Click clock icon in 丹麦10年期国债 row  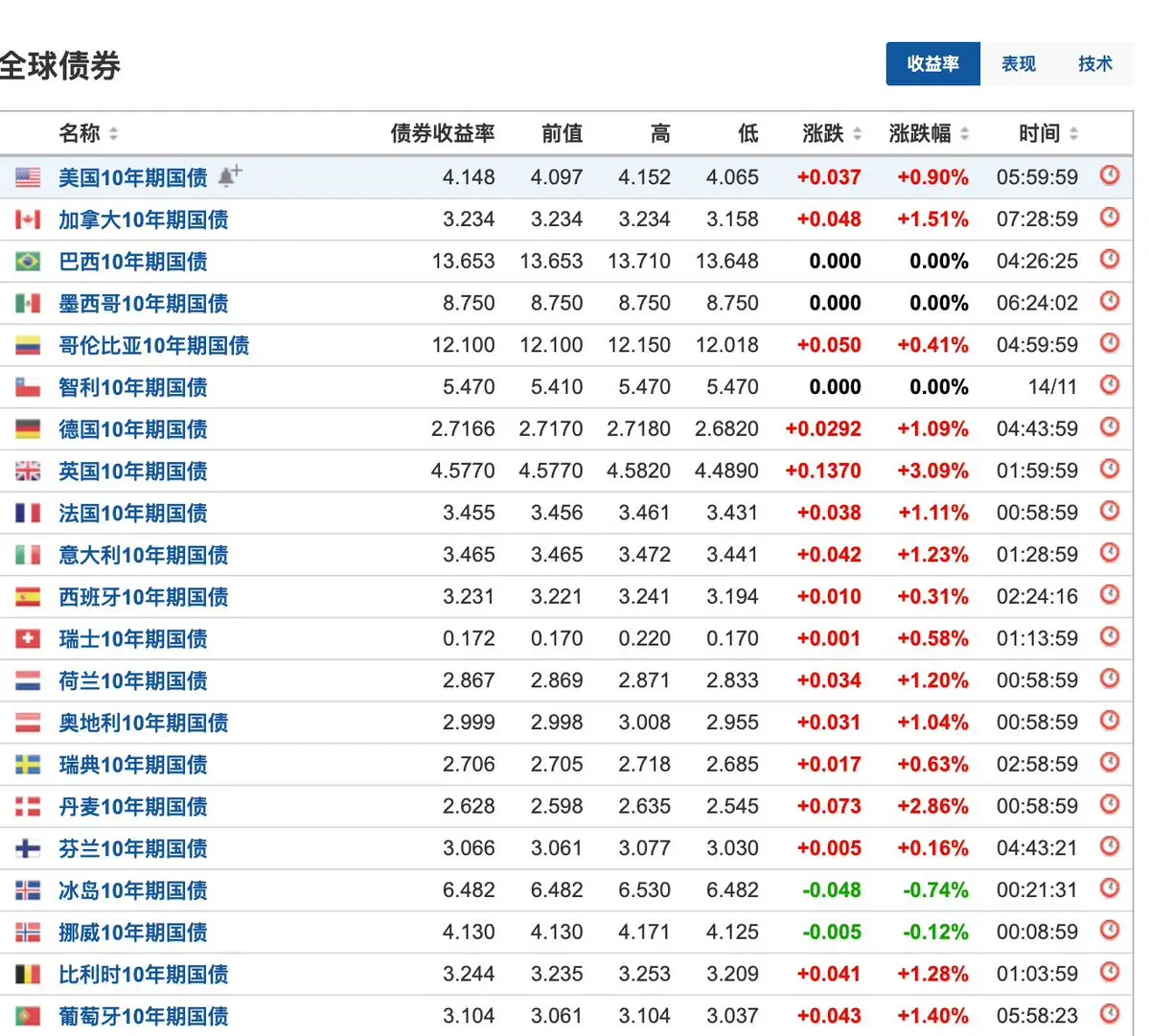[1110, 804]
